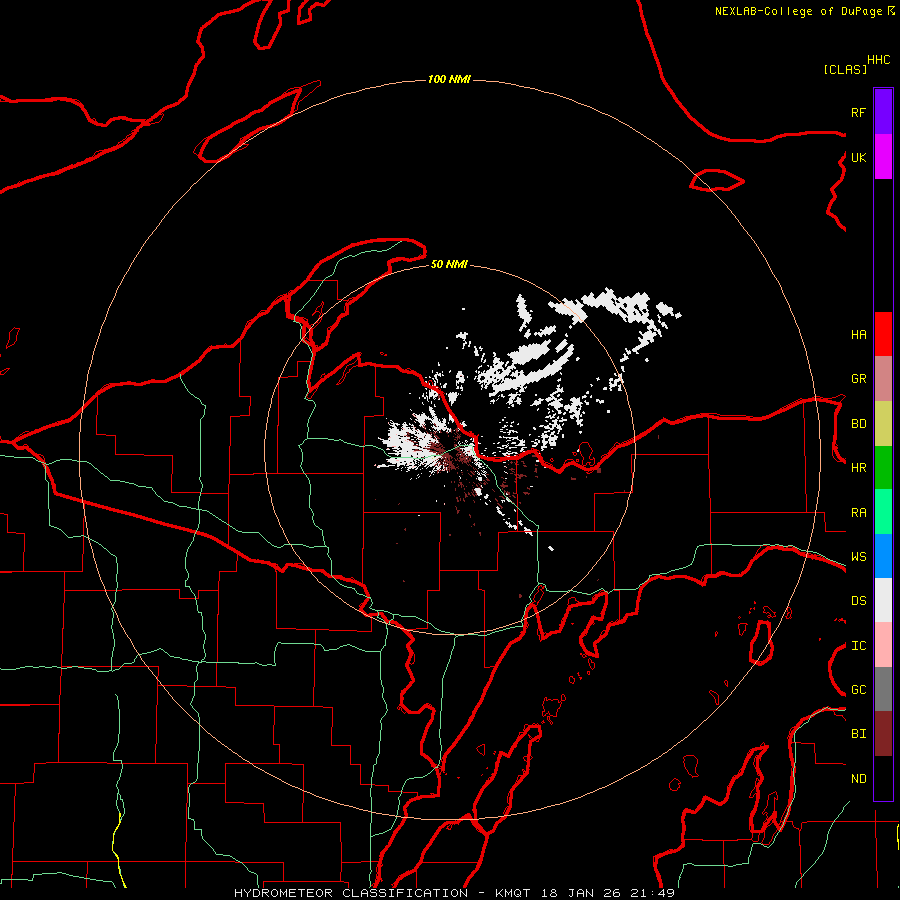Select the WS blue legend swatch

883,556
